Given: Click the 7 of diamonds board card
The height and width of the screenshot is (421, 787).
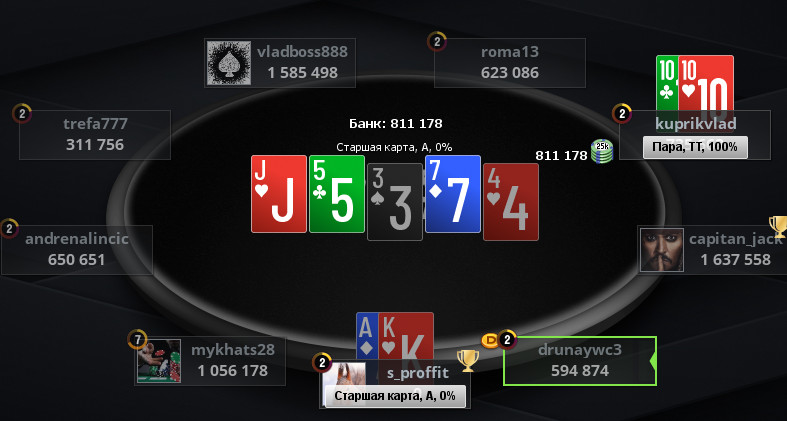Looking at the screenshot, I should click(x=453, y=194).
